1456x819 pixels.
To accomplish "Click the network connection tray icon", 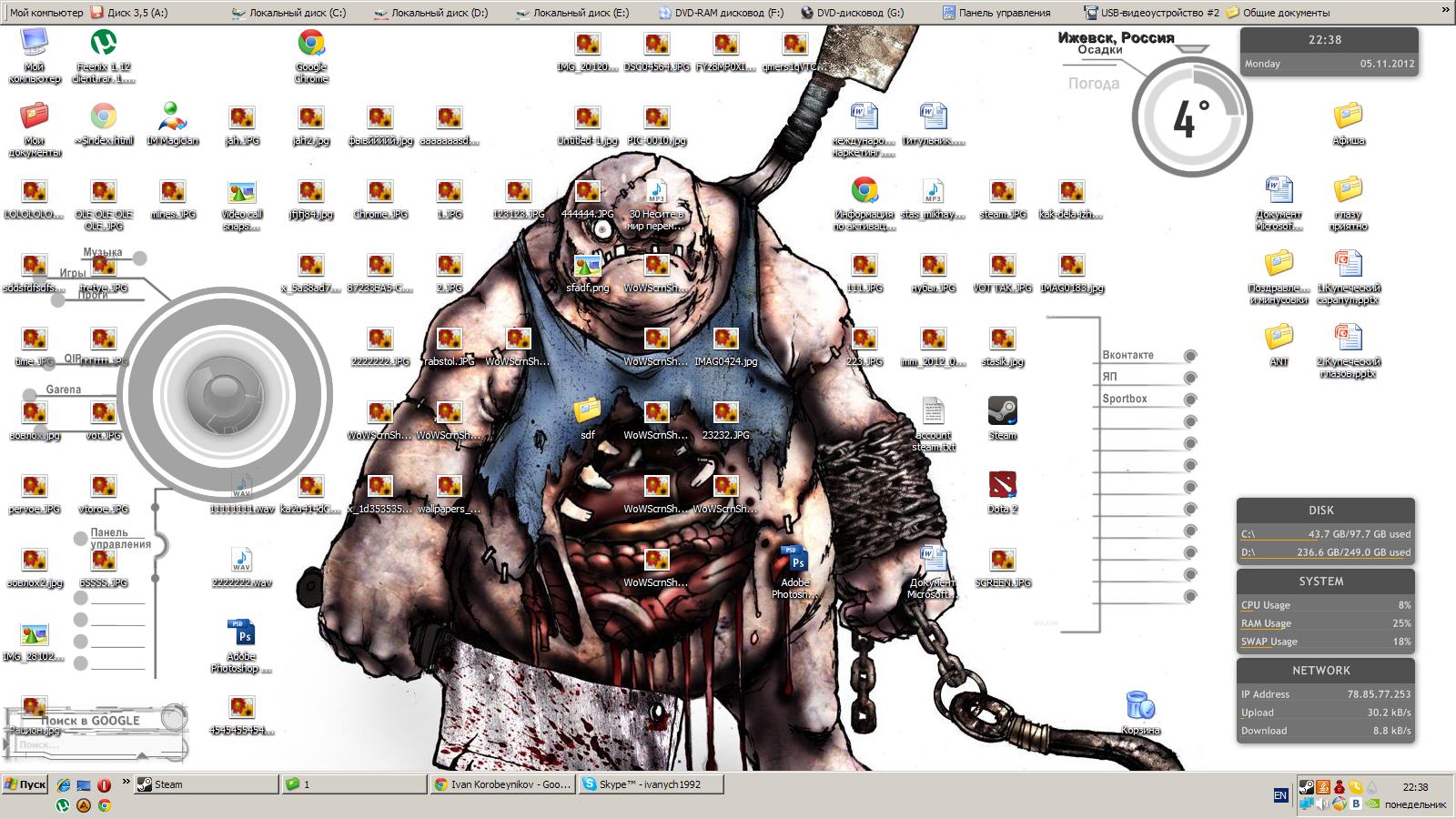I will coord(1307,804).
